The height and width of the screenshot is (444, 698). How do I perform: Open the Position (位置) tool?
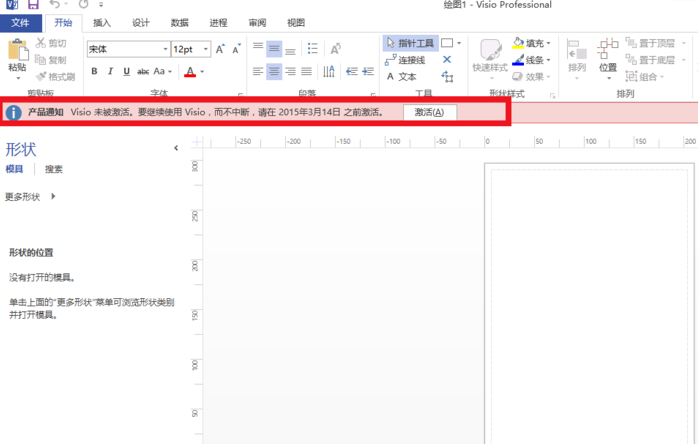[x=608, y=55]
